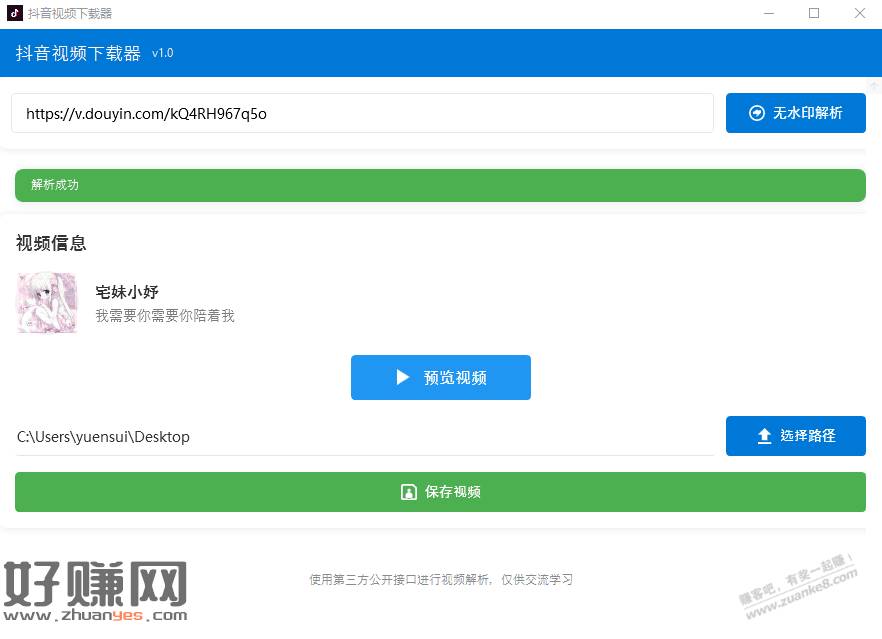
Task: Click the save path field showing Desktop
Action: [364, 437]
